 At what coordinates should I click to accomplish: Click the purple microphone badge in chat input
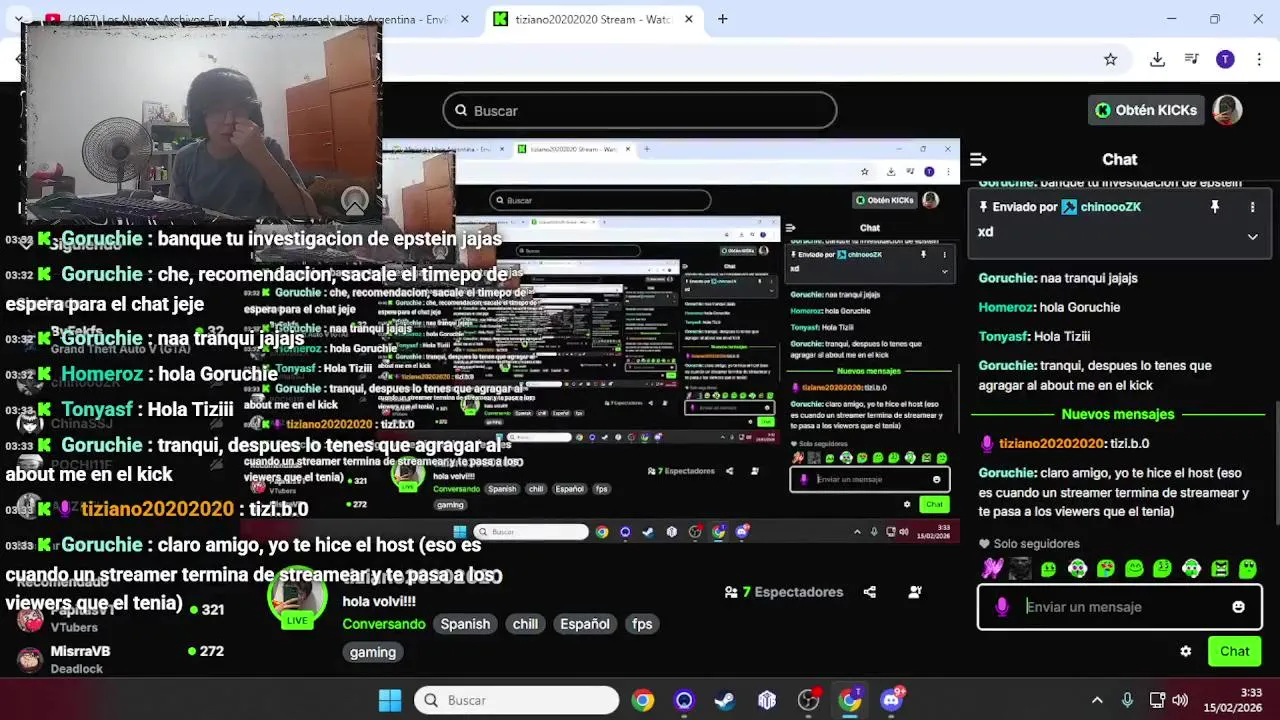coord(1002,607)
